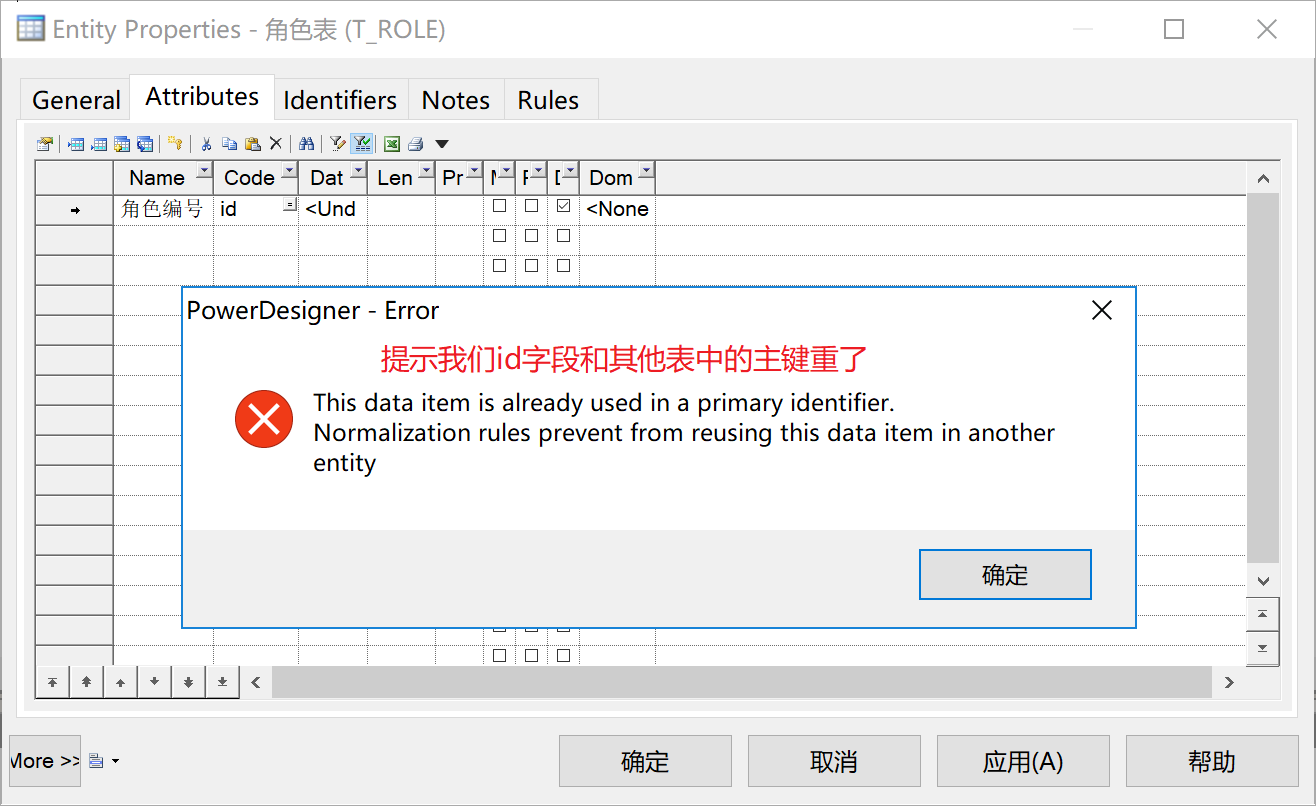The height and width of the screenshot is (806, 1316).
Task: Select the yellow key icon in toolbar
Action: (x=174, y=143)
